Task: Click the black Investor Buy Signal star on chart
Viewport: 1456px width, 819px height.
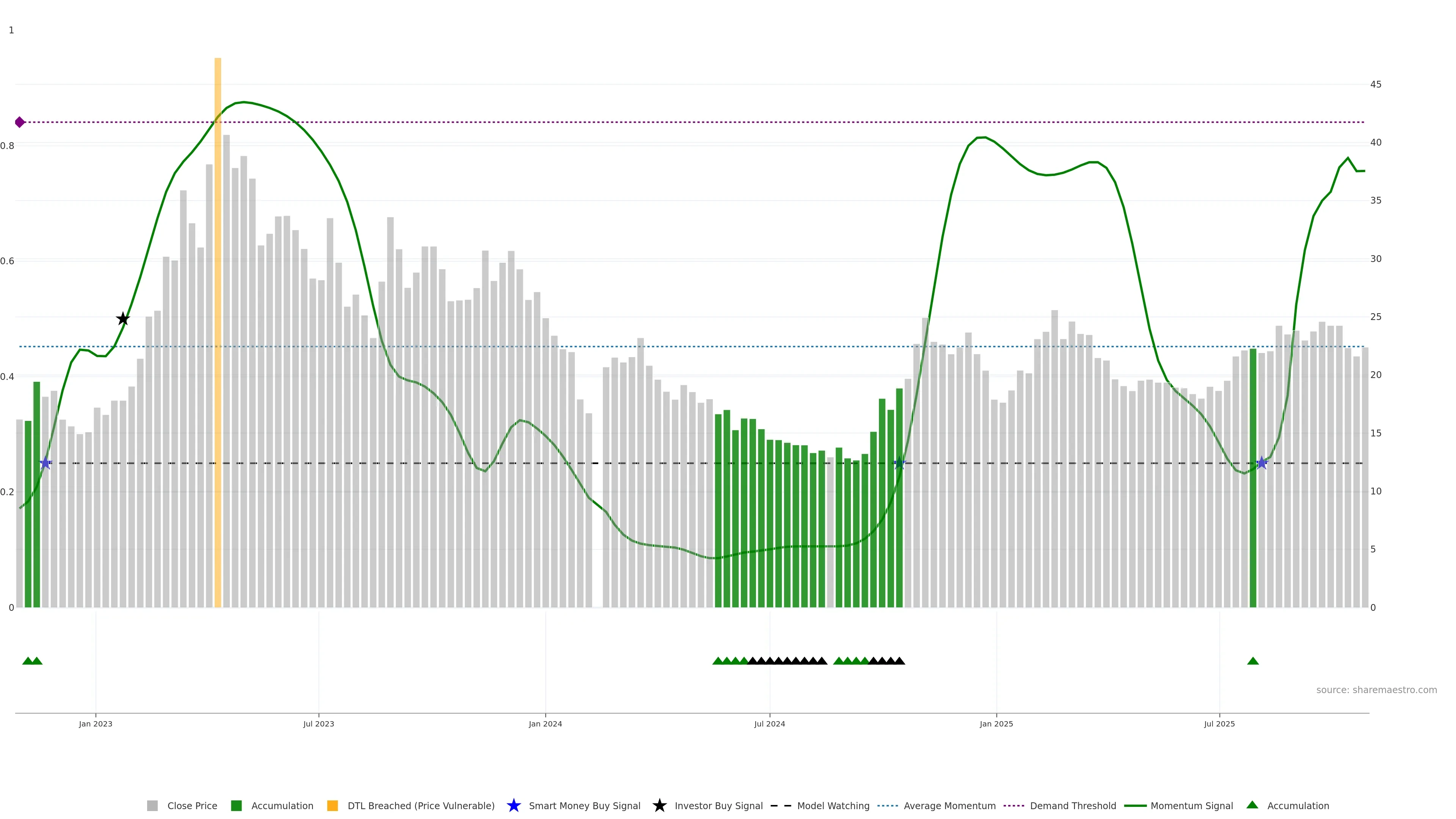Action: tap(122, 319)
